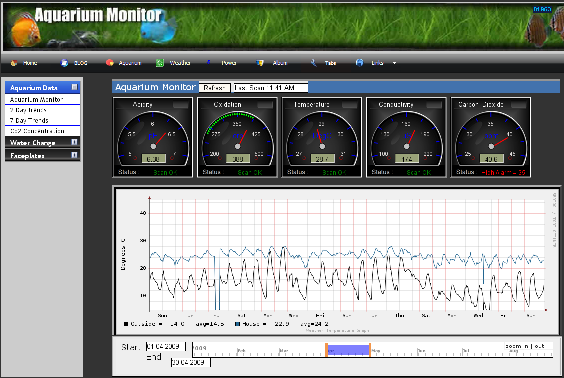Collapse the Aquarium Data panel
The image size is (564, 378).
coord(74,87)
